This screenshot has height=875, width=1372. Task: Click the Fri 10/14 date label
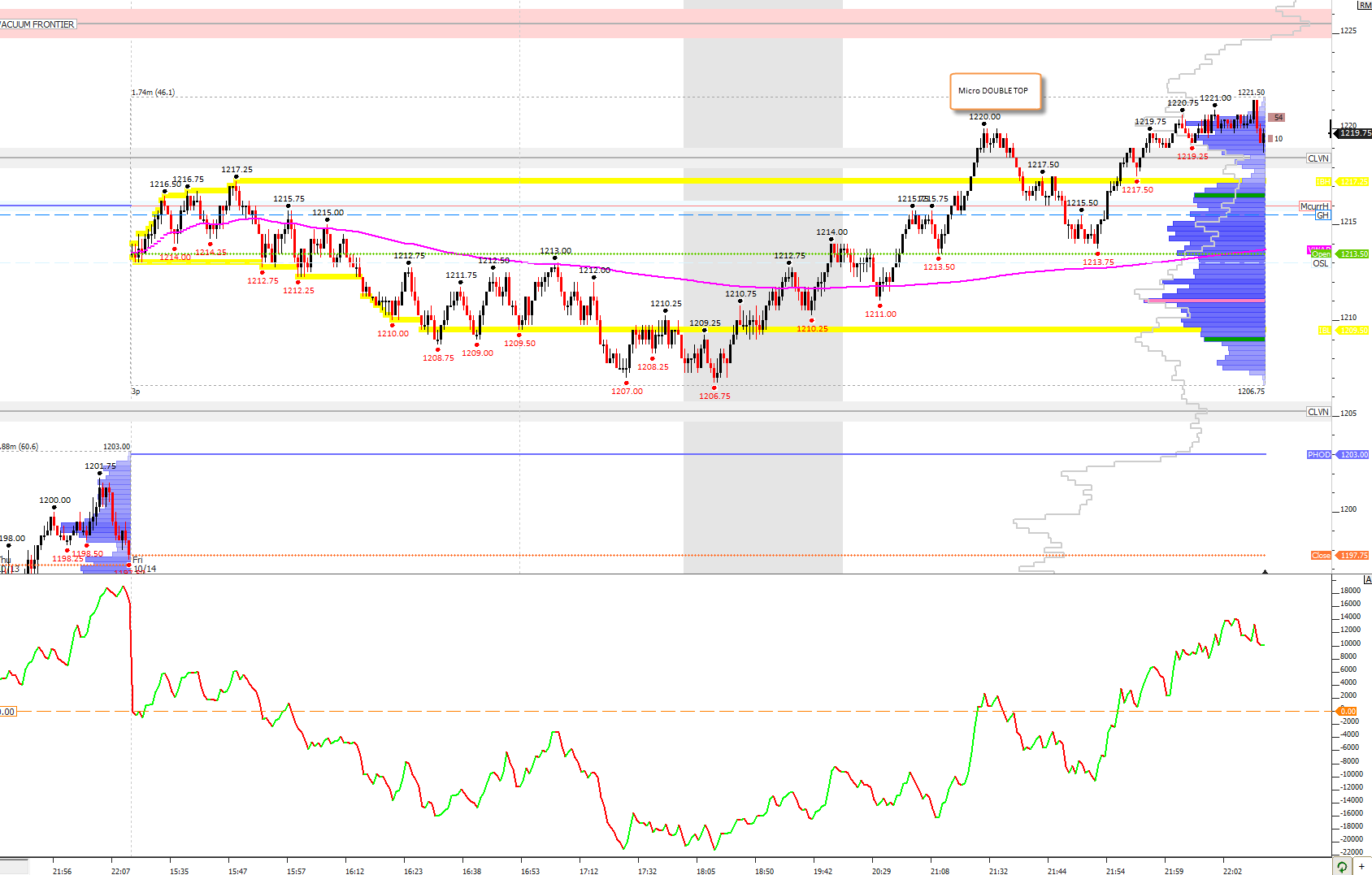tap(145, 565)
